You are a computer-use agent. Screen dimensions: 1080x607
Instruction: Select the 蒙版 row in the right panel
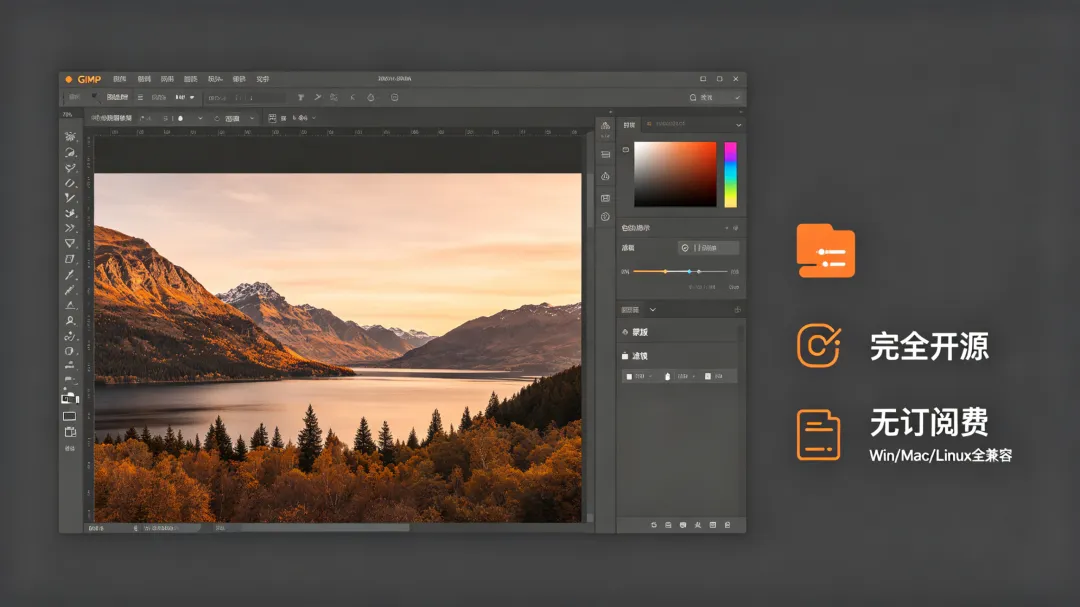[x=678, y=332]
